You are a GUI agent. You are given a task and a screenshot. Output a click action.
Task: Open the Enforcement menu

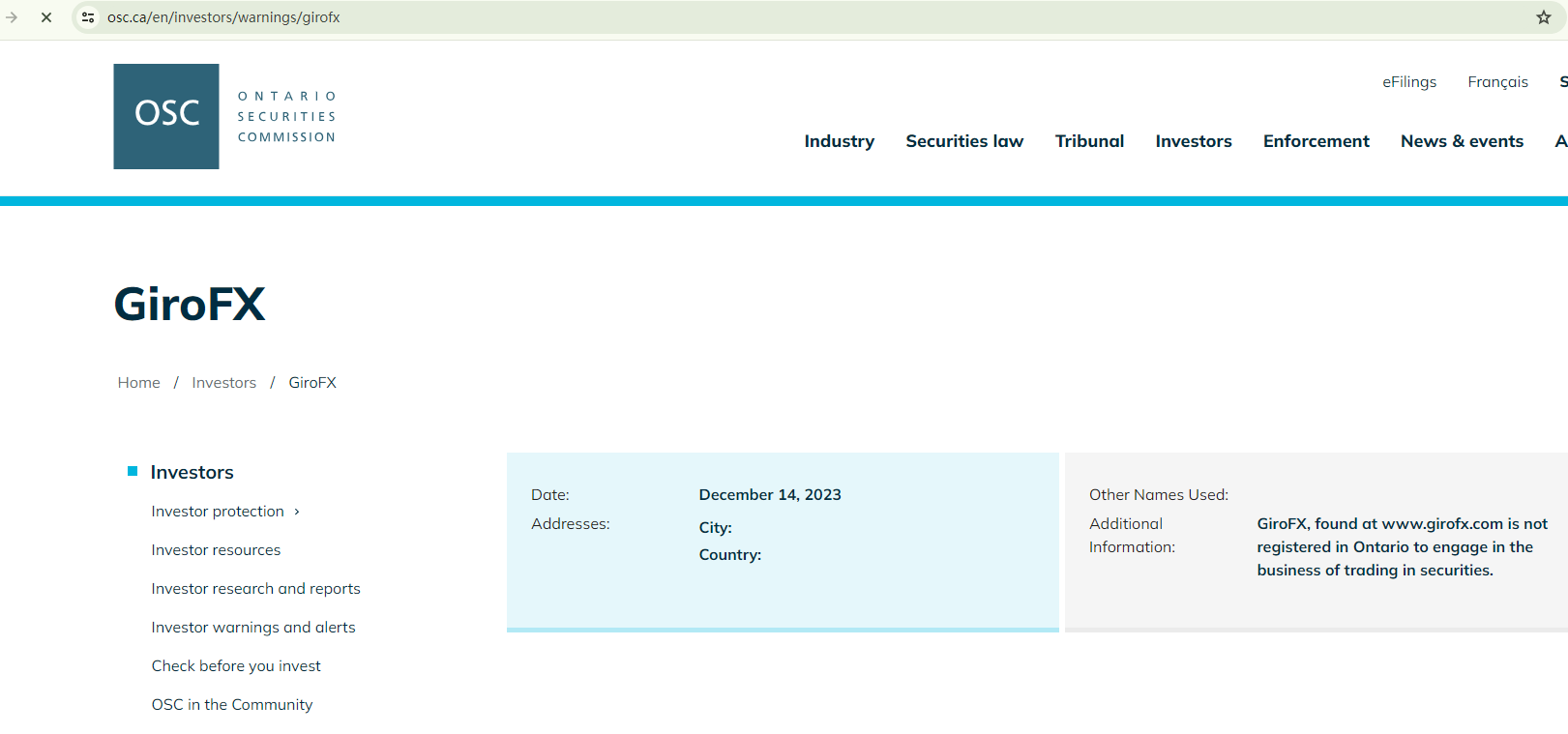[x=1317, y=141]
